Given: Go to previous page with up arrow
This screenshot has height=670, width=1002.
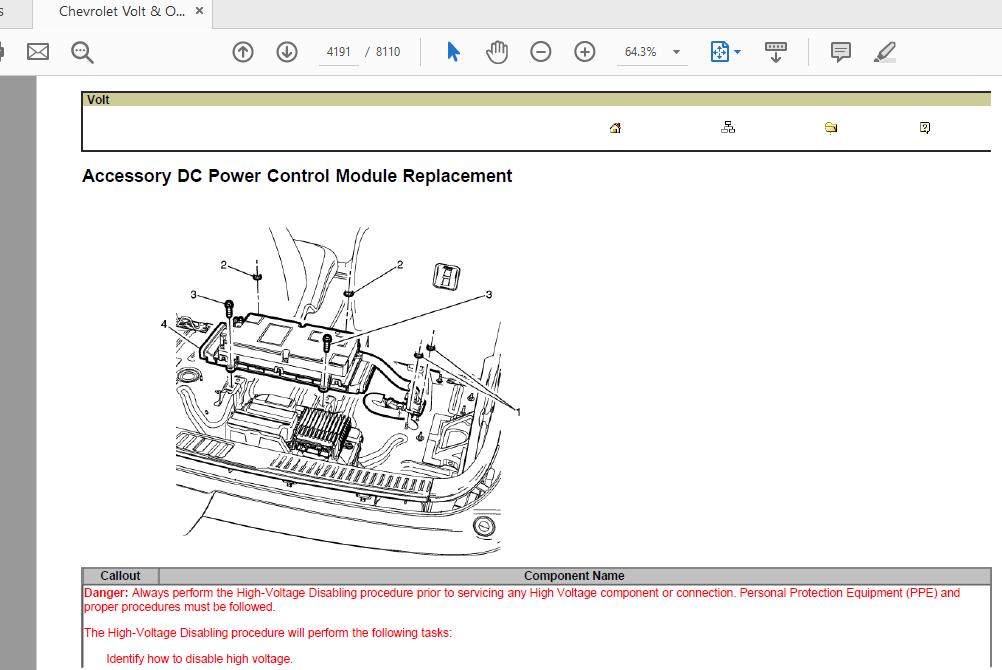Looking at the screenshot, I should tap(243, 52).
